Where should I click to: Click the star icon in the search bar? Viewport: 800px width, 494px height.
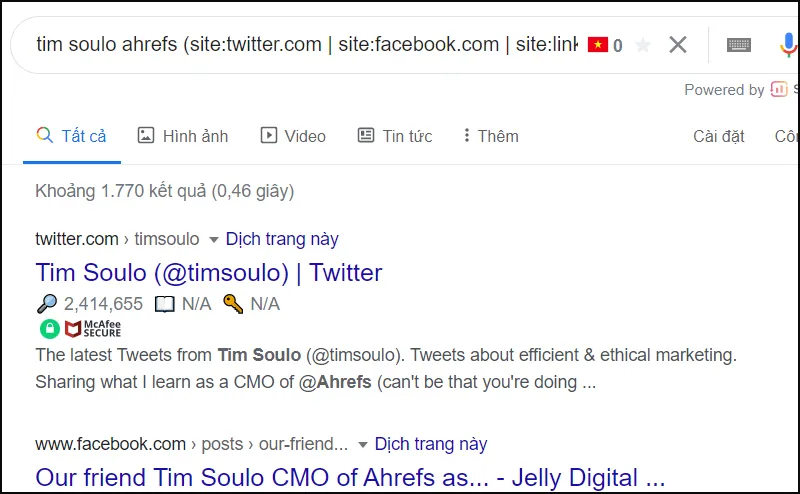643,45
